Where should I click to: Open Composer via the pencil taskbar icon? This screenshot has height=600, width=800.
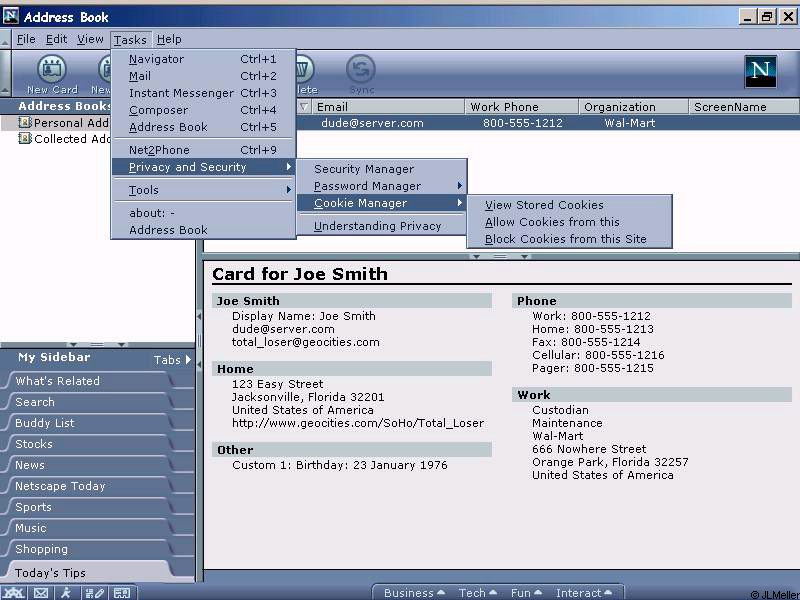coord(95,593)
